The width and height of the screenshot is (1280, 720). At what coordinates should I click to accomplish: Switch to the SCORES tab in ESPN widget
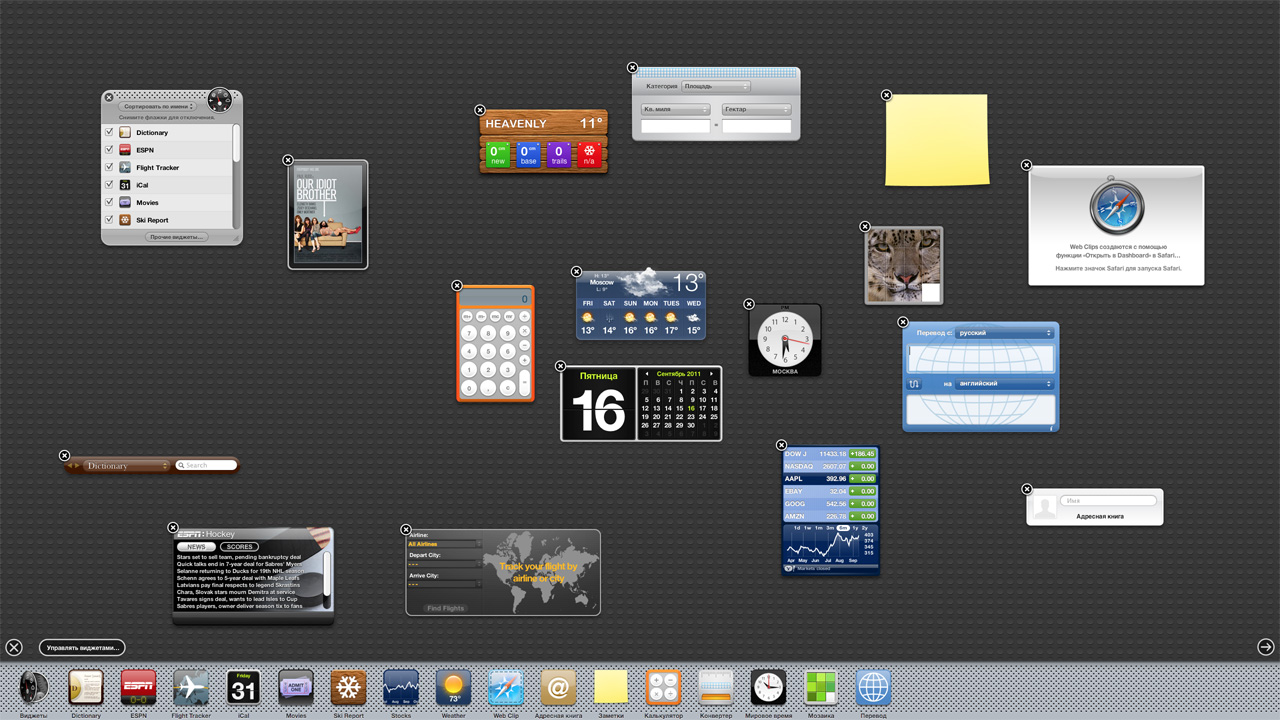pos(239,547)
